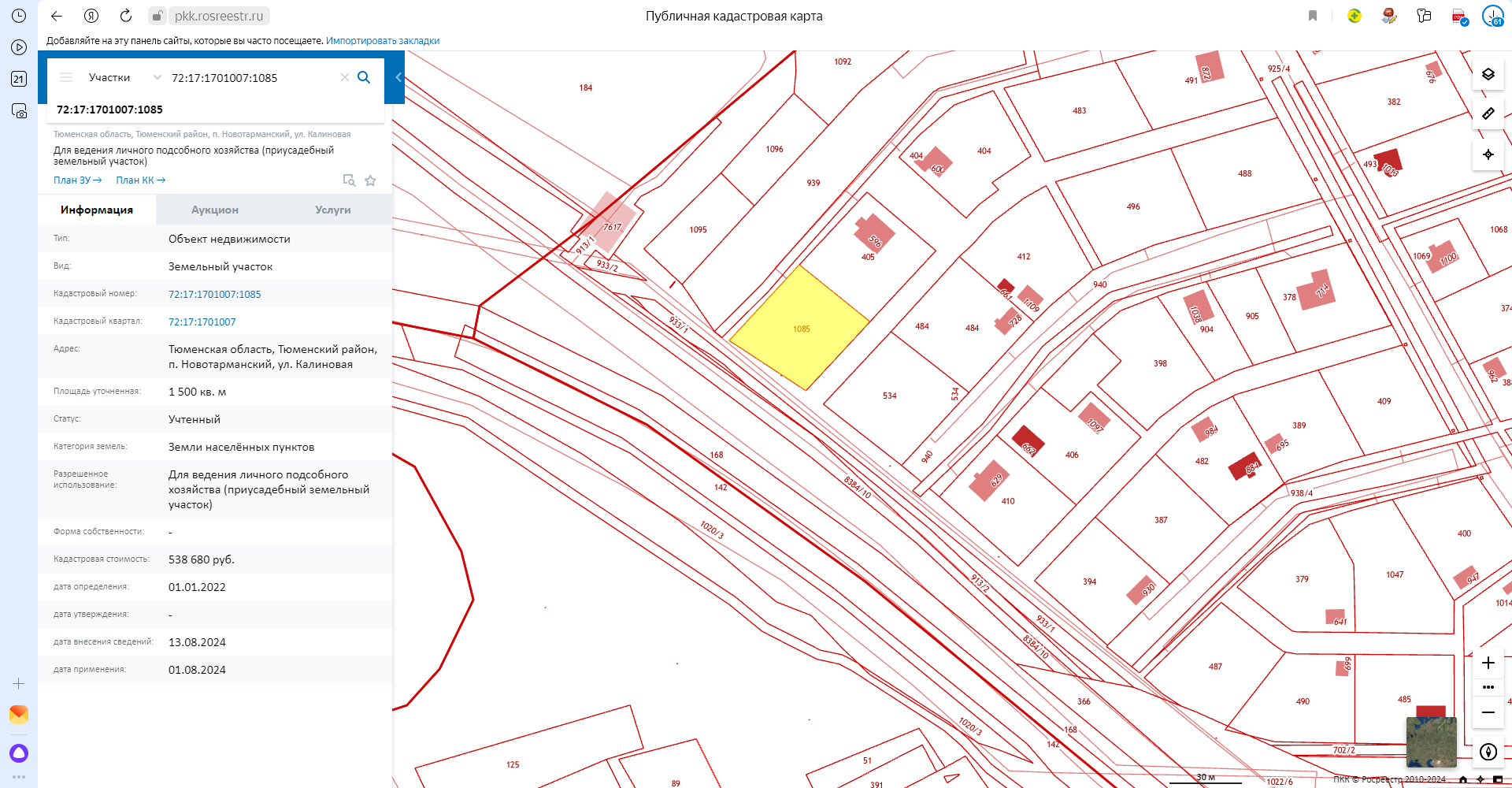Open the green plus extension icon
This screenshot has height=788, width=1512.
(1354, 16)
